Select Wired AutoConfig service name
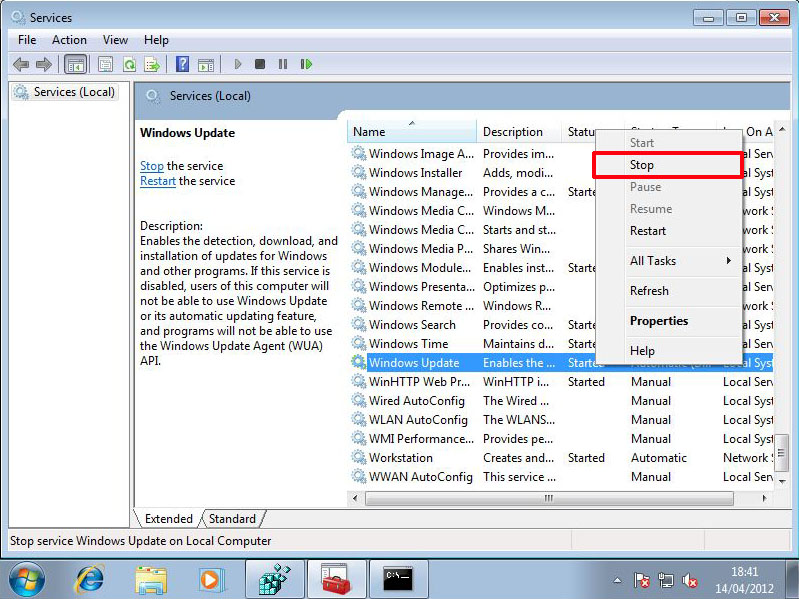This screenshot has height=599, width=799. pyautogui.click(x=417, y=401)
